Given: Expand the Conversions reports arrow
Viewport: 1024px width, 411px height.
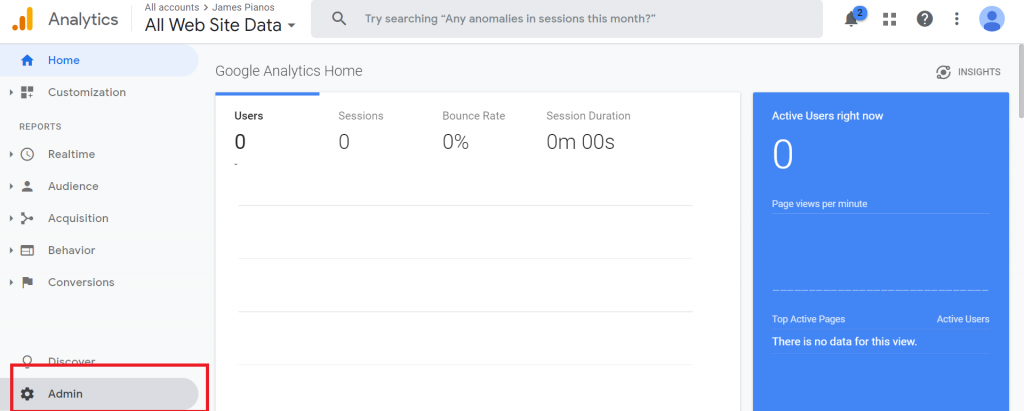Looking at the screenshot, I should click(x=12, y=282).
